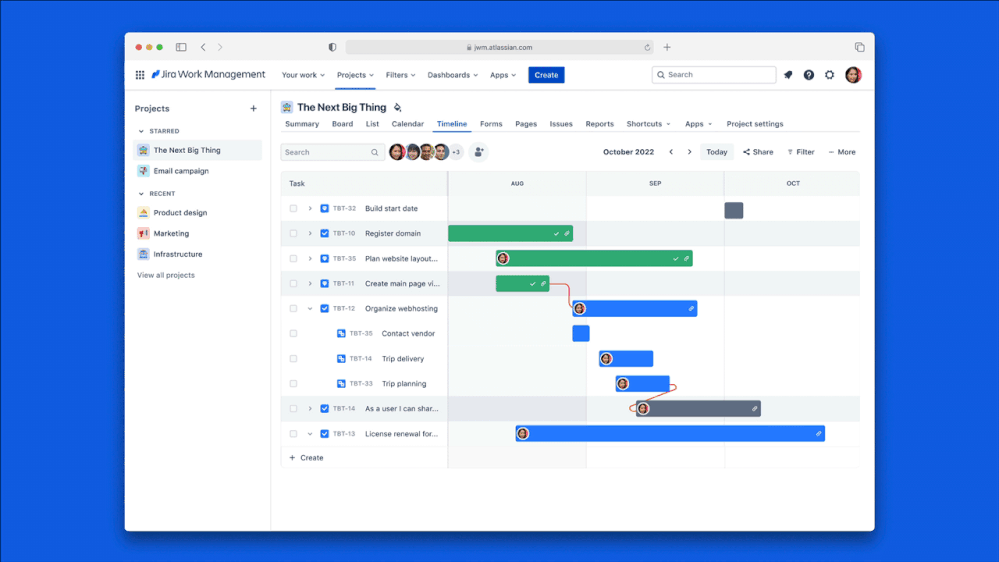This screenshot has width=999, height=562.
Task: Switch to the Board tab
Action: (x=342, y=124)
